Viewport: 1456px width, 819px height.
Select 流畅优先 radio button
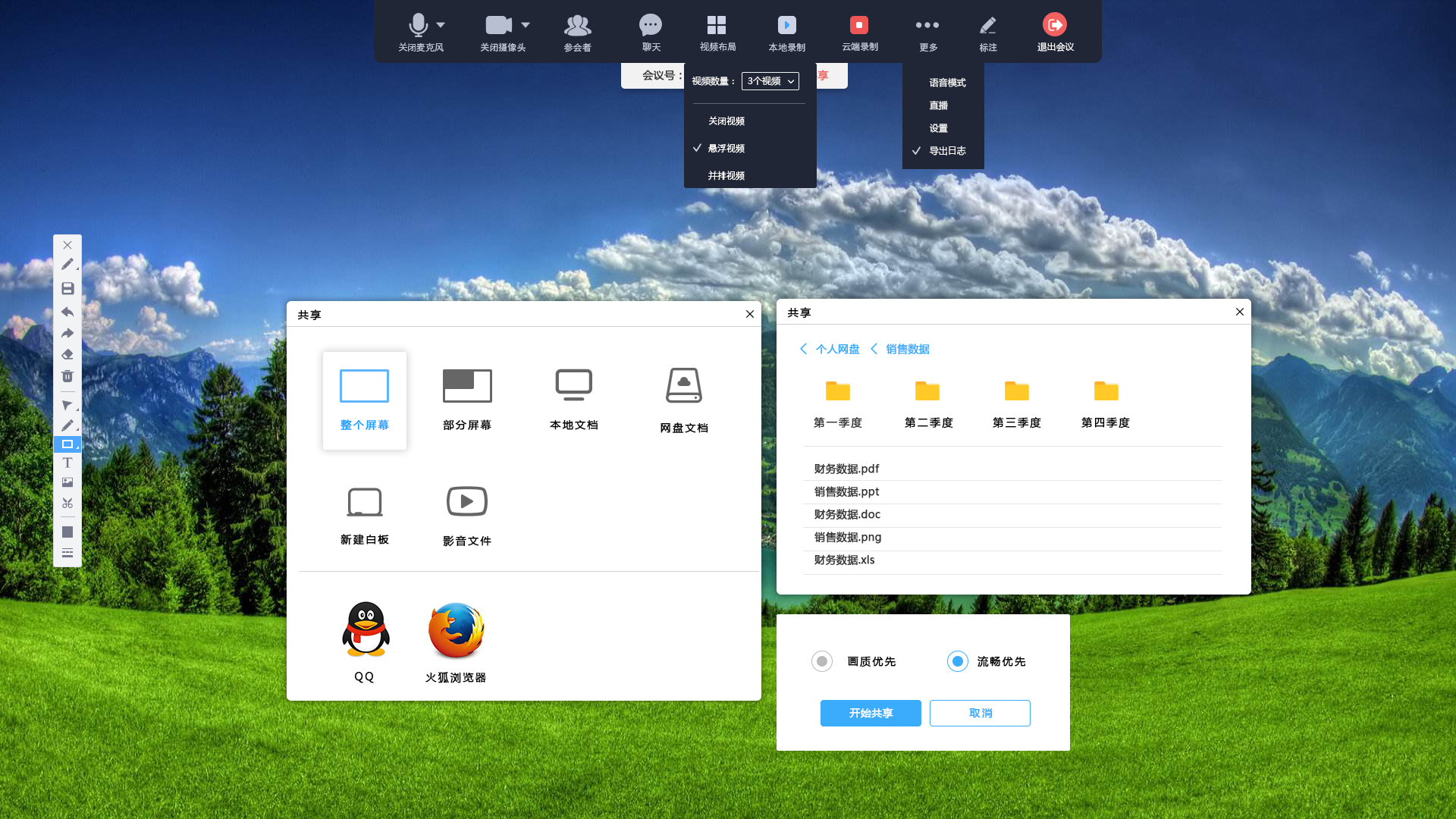click(x=957, y=661)
